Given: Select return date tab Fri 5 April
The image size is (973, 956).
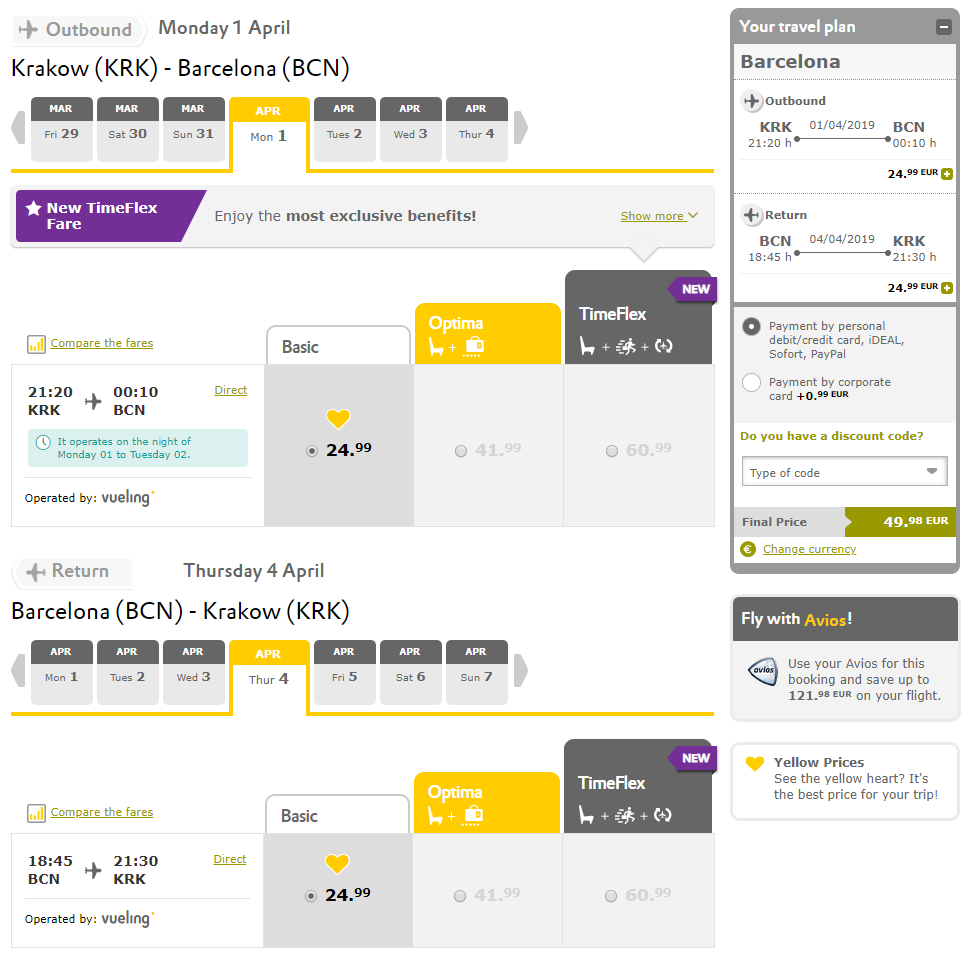Looking at the screenshot, I should tap(344, 673).
